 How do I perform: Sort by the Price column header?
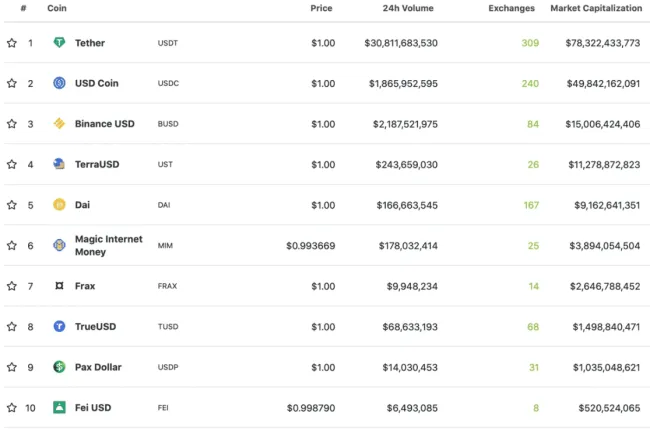321,8
